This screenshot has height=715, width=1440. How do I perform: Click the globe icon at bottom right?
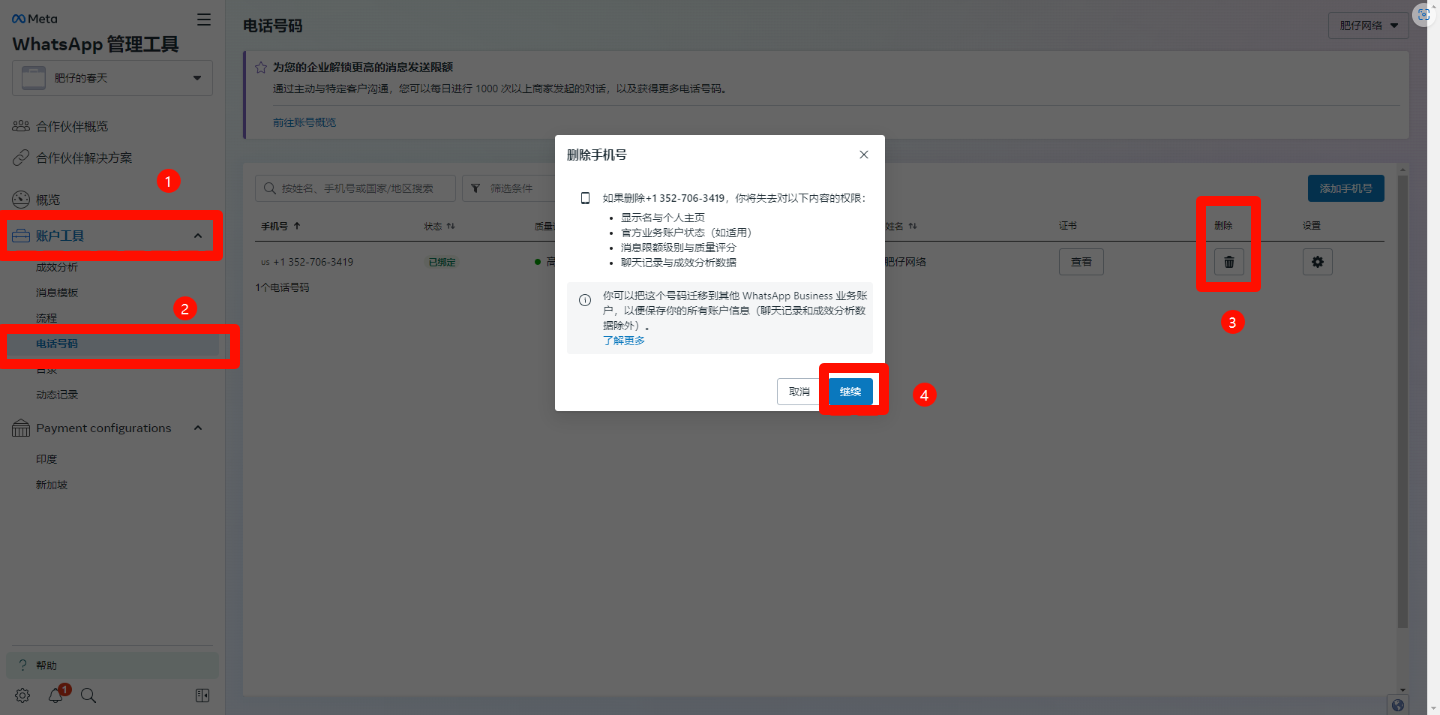[x=1400, y=704]
